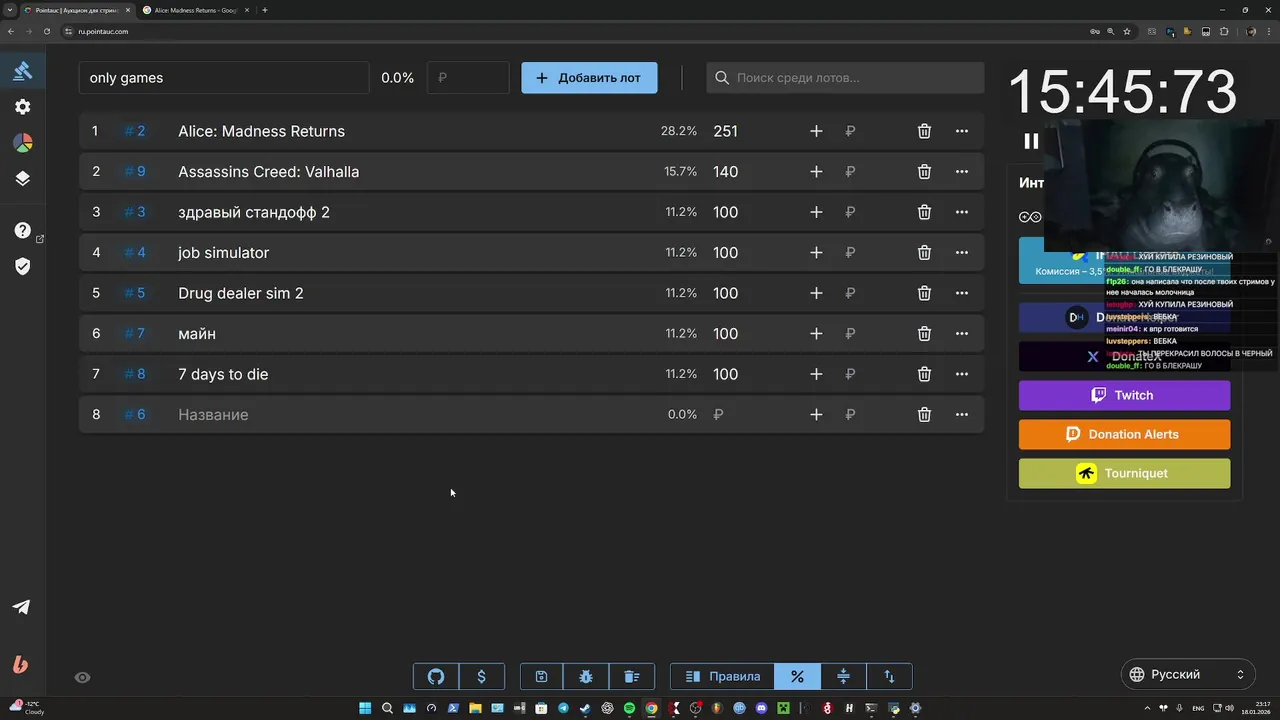Open the shield checkmark icon in sidebar
The width and height of the screenshot is (1280, 720).
[22, 266]
